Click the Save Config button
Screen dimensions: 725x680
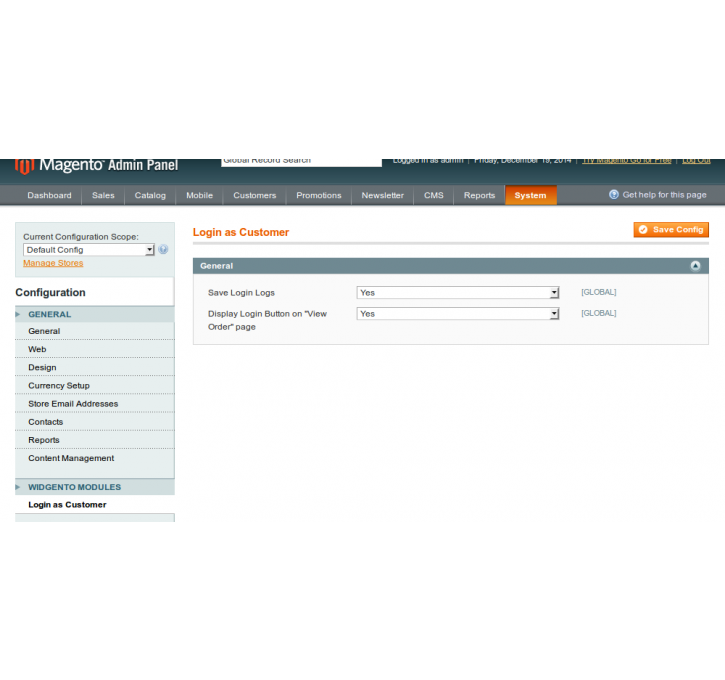coord(671,230)
